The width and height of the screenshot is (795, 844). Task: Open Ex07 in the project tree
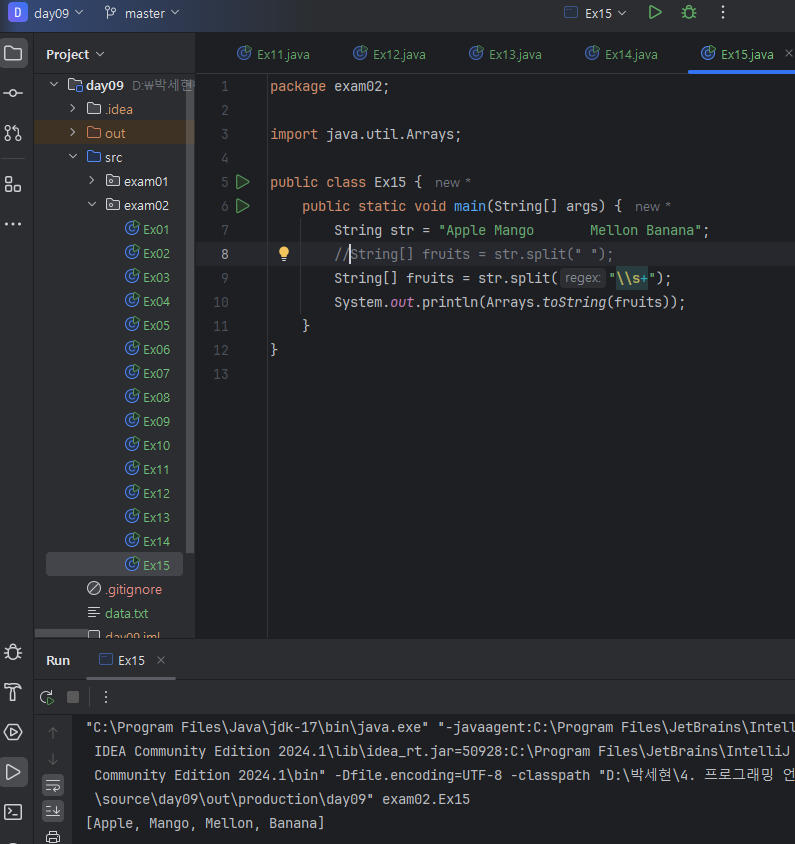[x=156, y=373]
